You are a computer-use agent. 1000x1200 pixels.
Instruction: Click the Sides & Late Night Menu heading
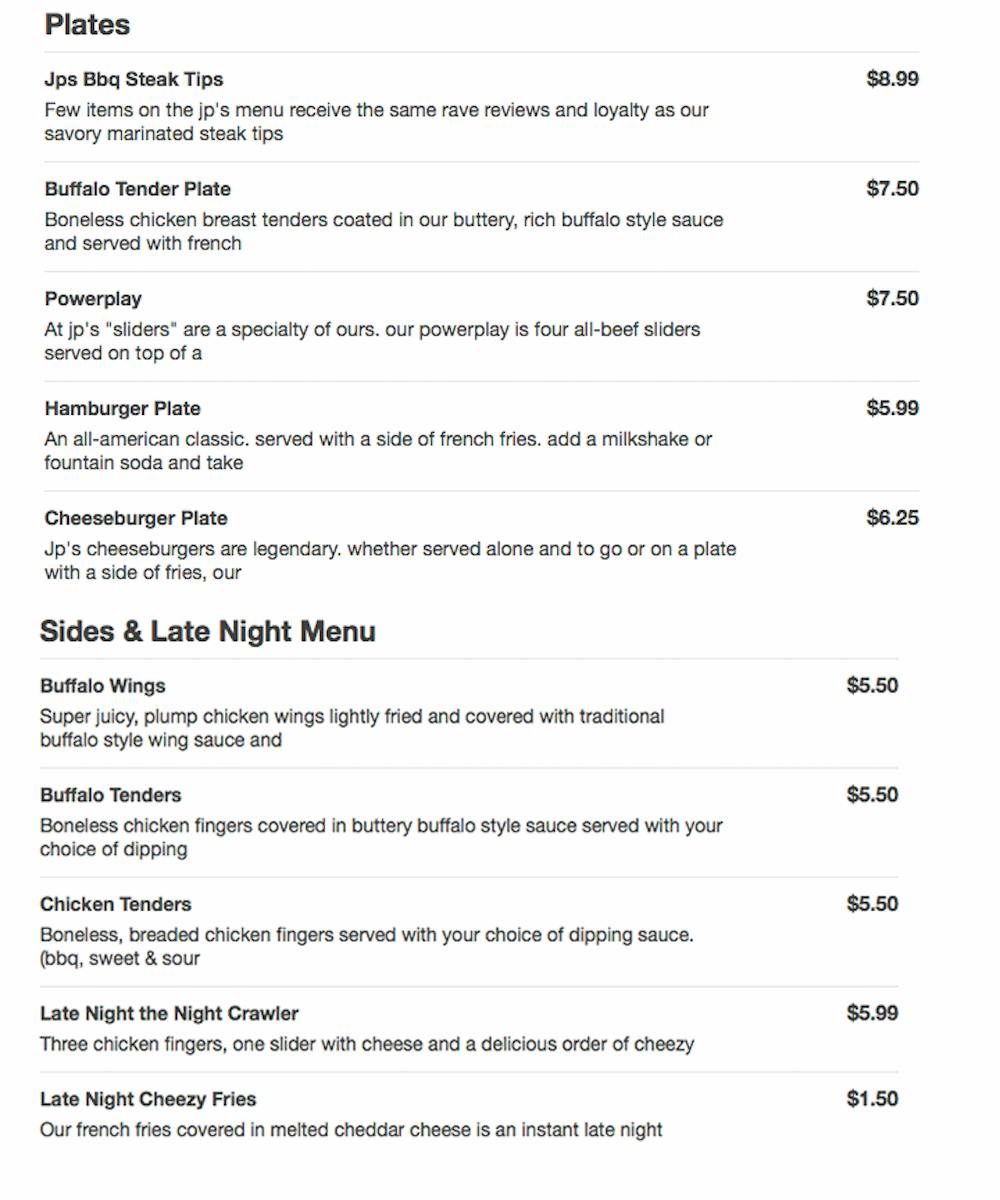(208, 632)
